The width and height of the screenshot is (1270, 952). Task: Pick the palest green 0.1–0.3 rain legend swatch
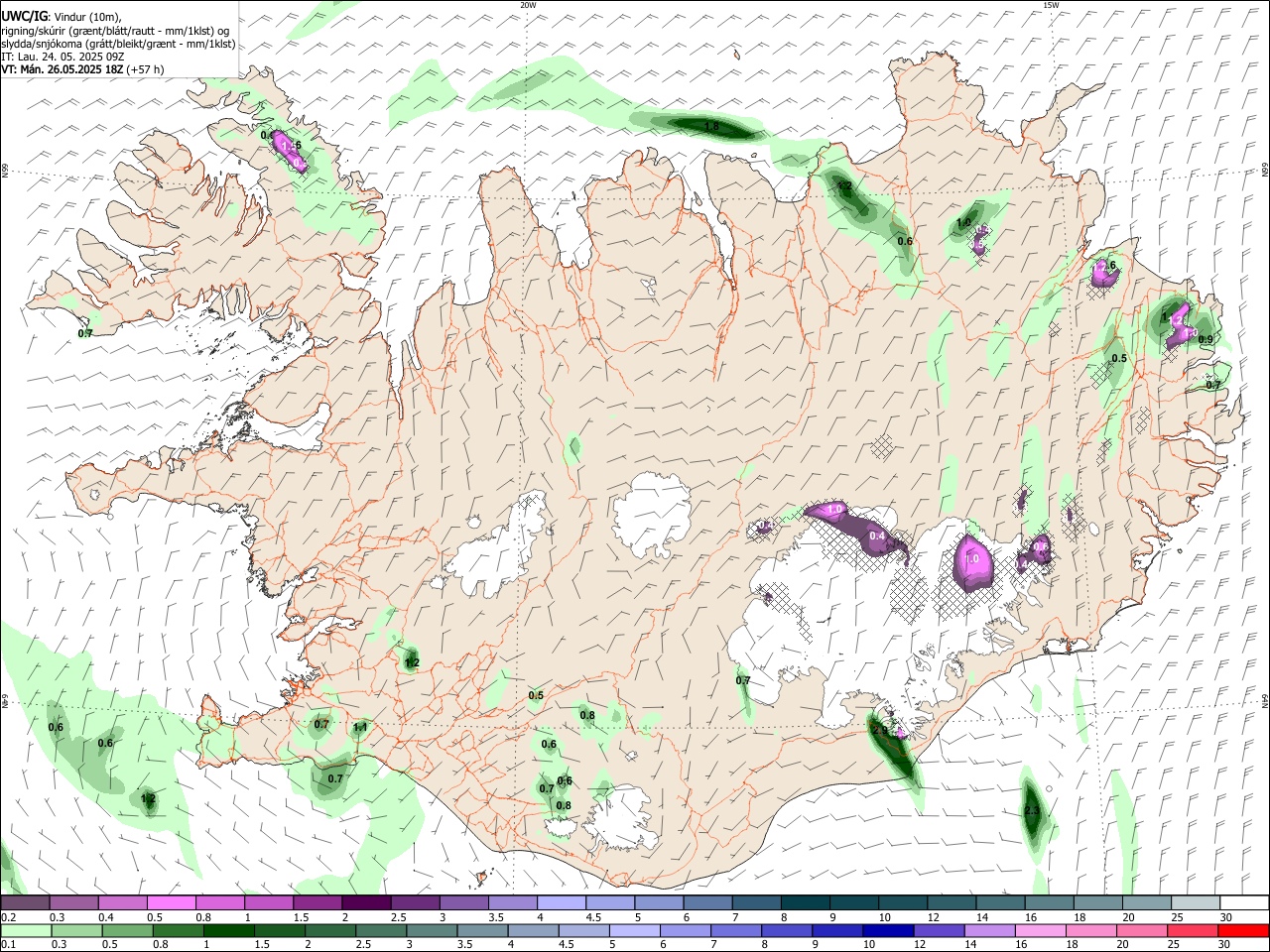[x=26, y=931]
